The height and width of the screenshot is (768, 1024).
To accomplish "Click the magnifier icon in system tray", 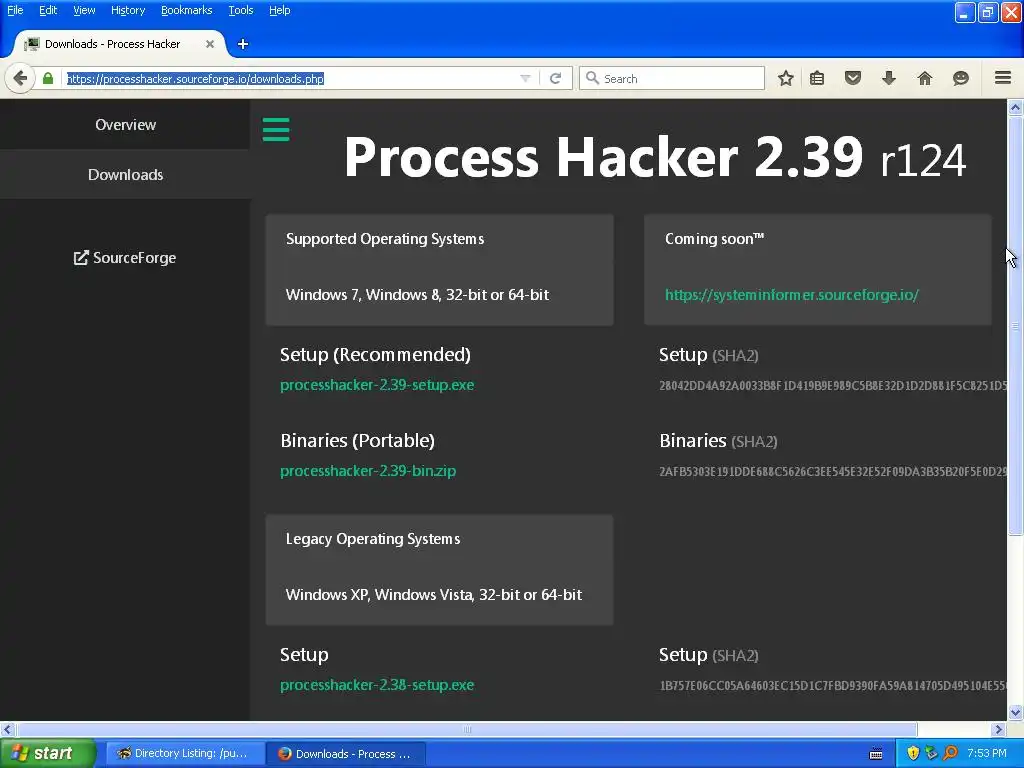I will coord(950,753).
